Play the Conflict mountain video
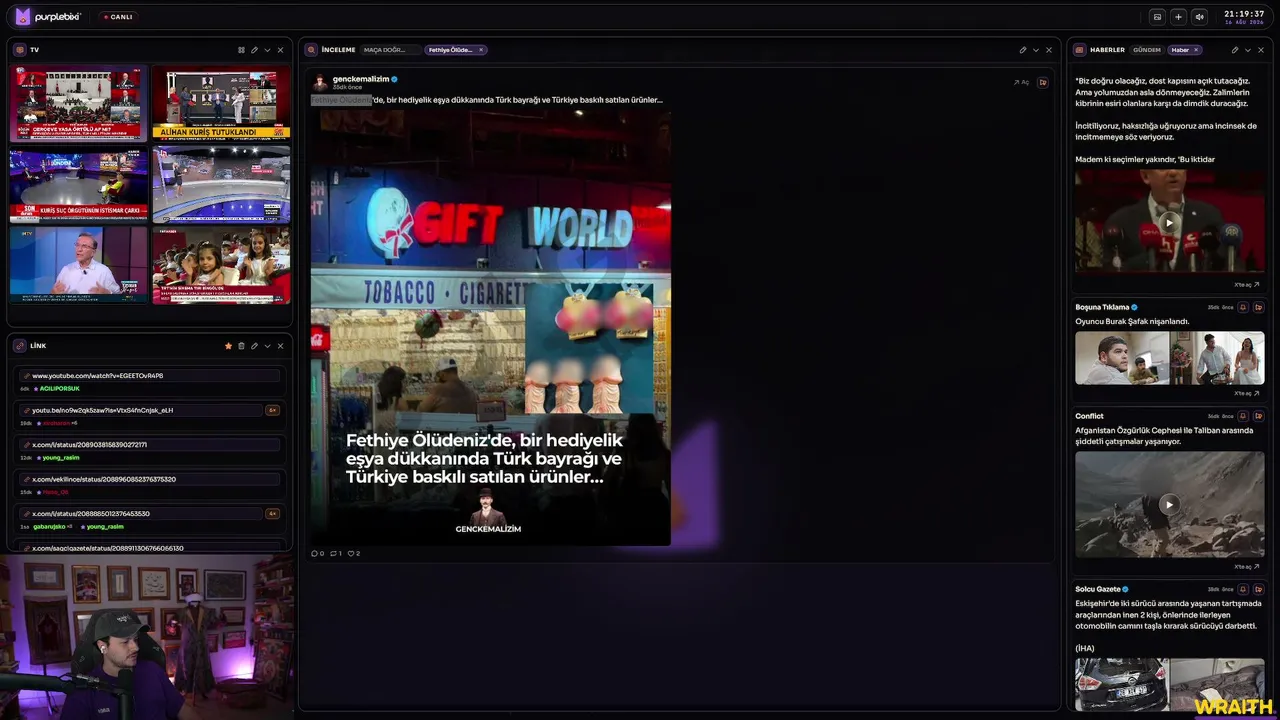This screenshot has width=1280, height=720. click(x=1169, y=504)
